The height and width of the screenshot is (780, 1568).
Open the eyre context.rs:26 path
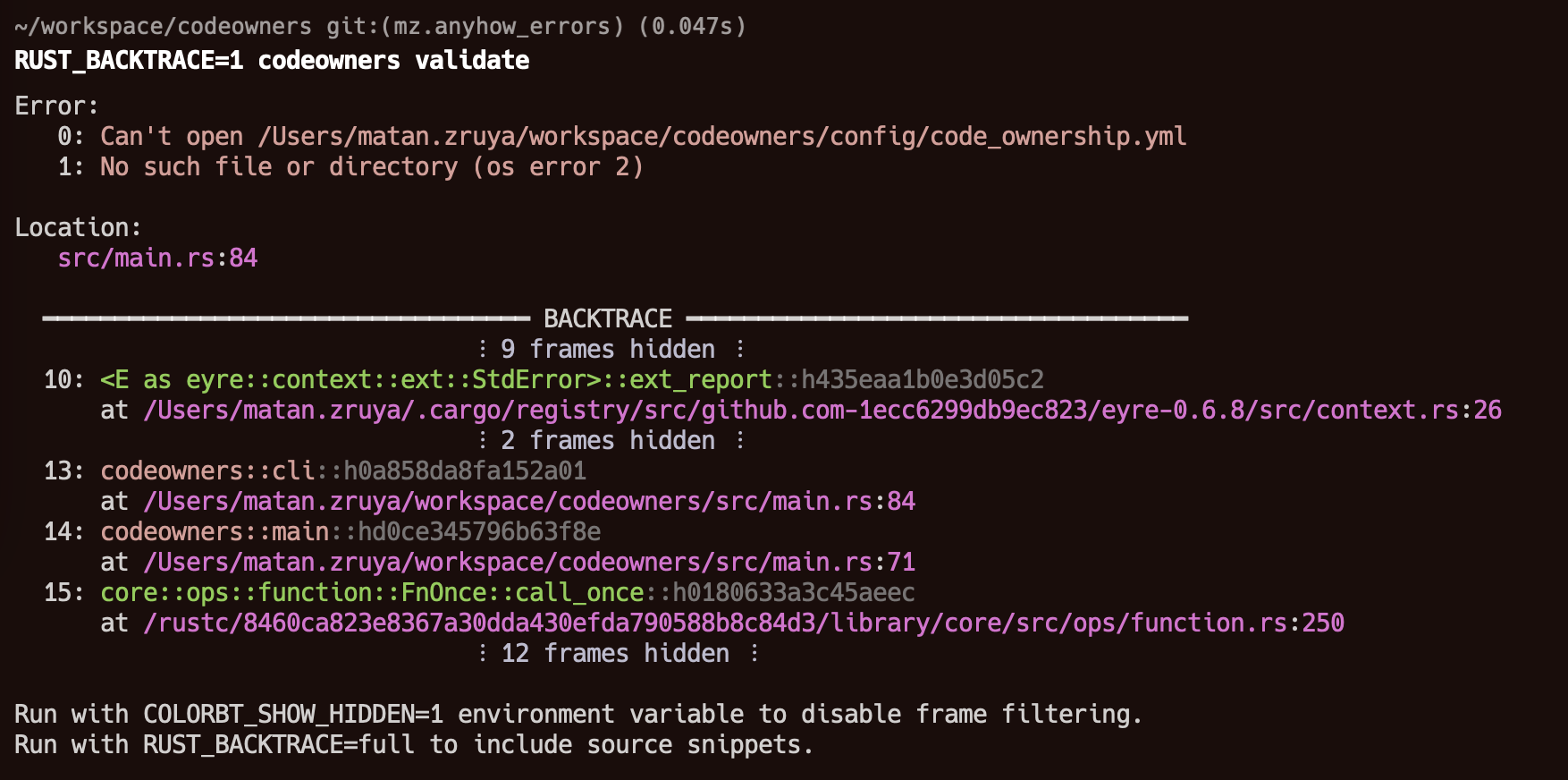pos(822,411)
